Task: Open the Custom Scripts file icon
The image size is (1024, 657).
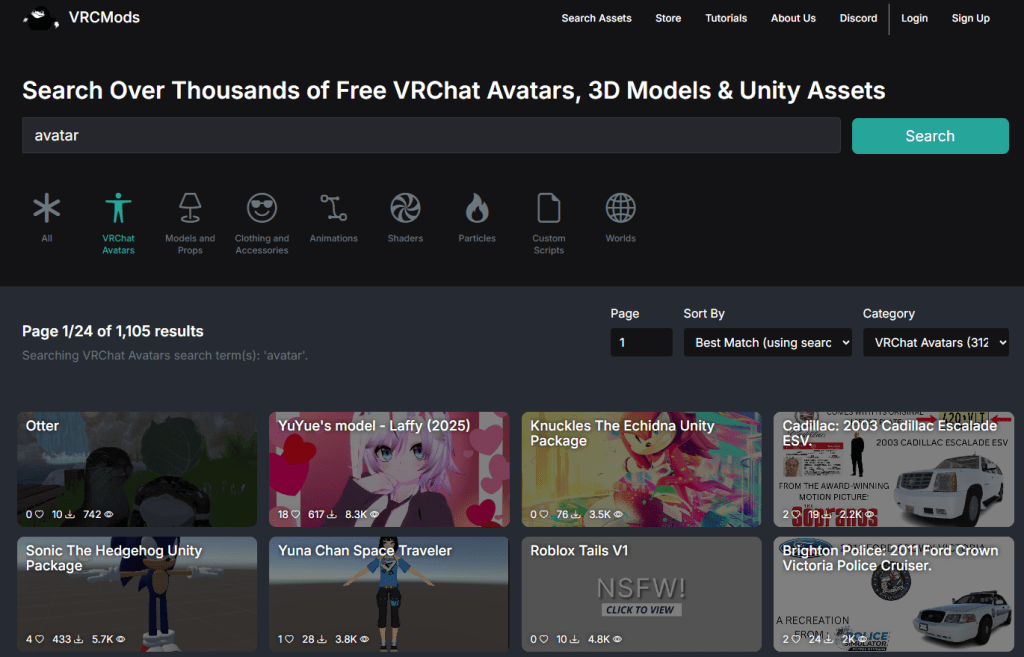Action: click(x=549, y=209)
